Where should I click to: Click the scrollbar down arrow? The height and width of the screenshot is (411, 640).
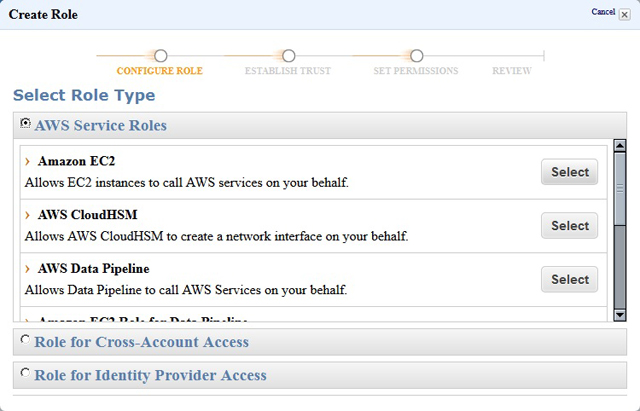click(620, 315)
